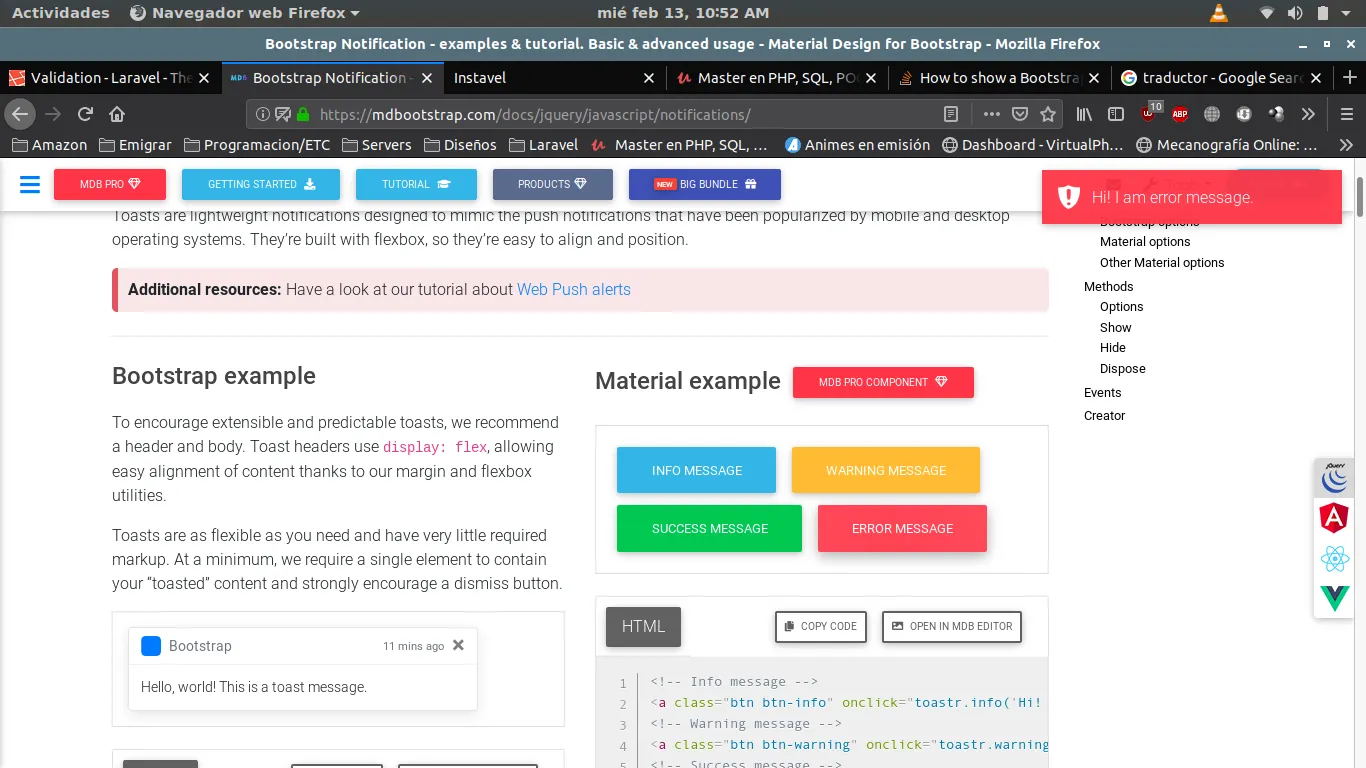The width and height of the screenshot is (1366, 768).
Task: Open the Firefox library
Action: tap(1084, 114)
